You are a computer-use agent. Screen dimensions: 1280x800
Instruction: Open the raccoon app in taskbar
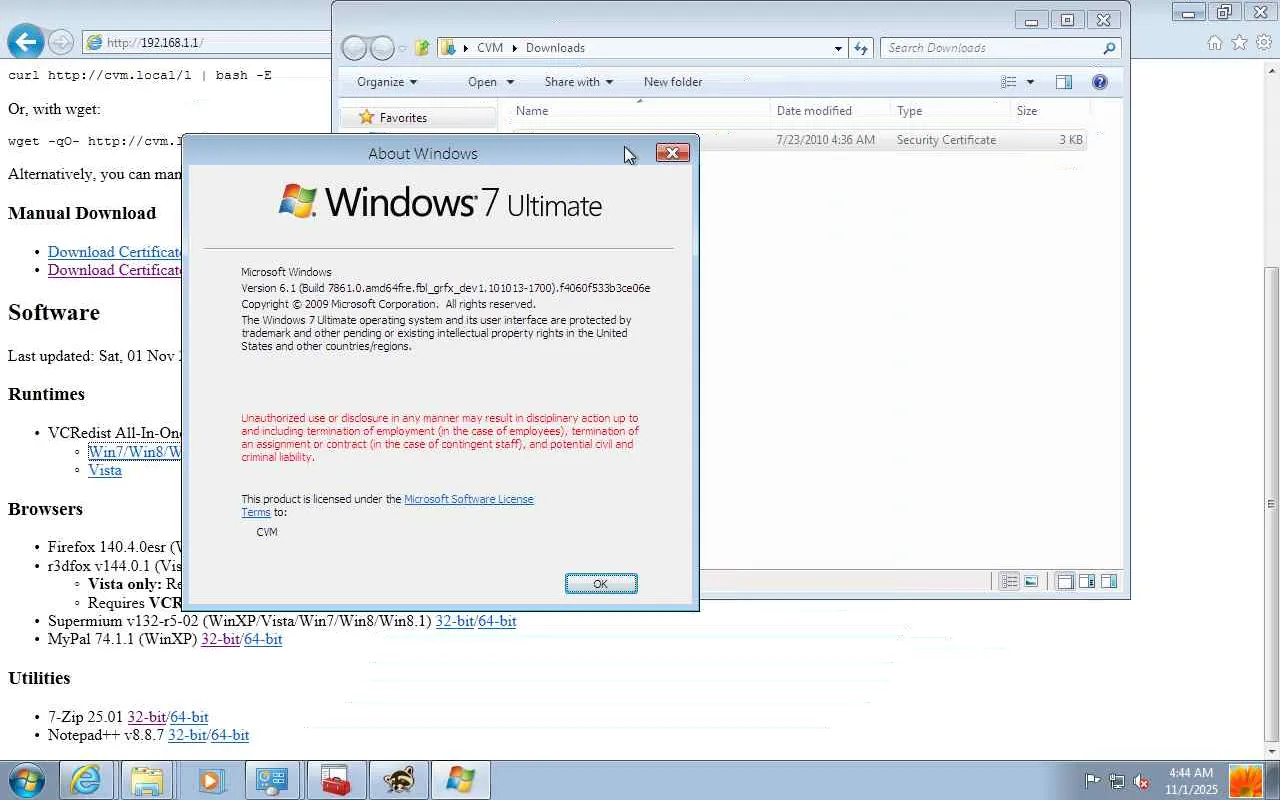coord(399,780)
